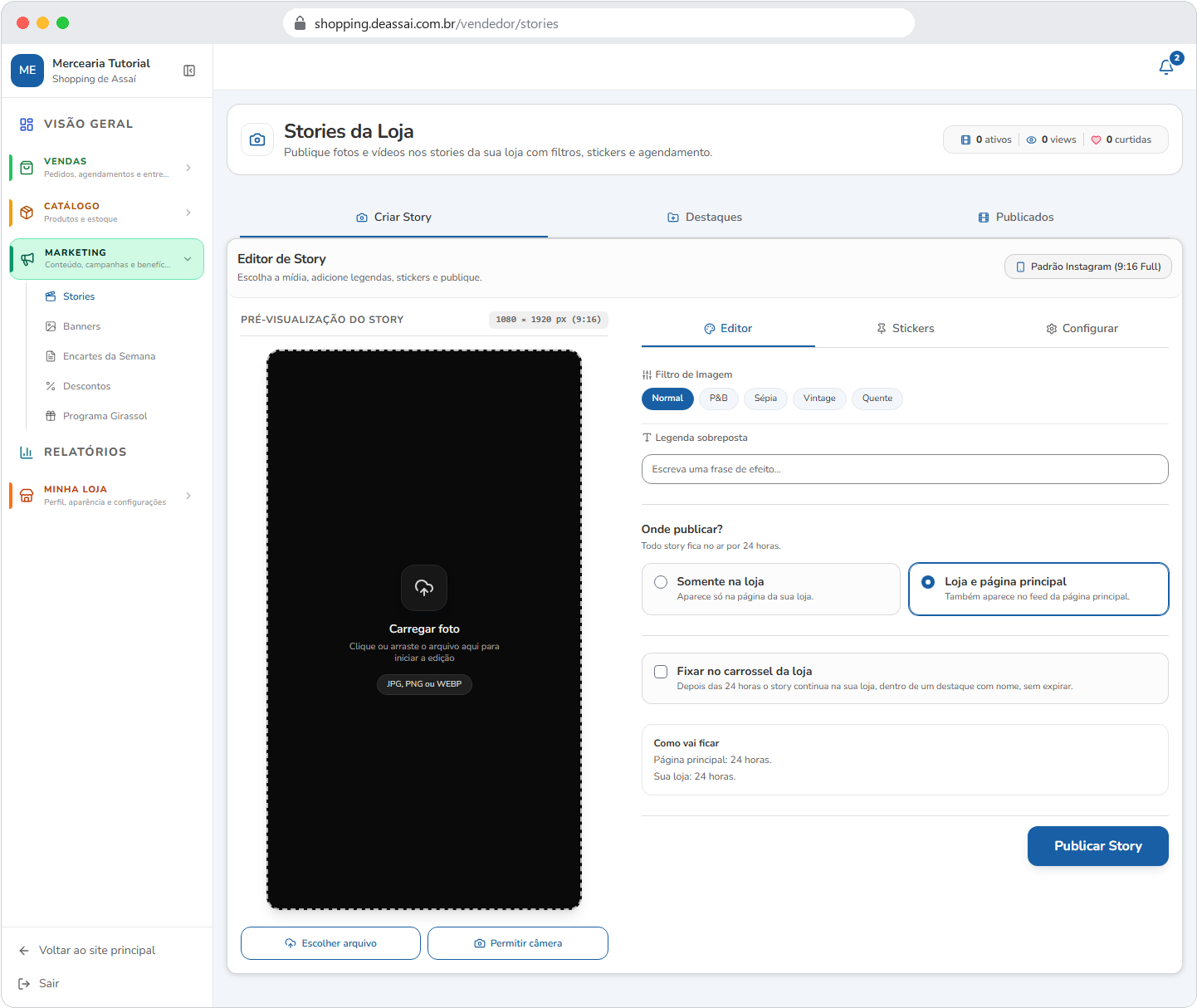Open the Padrão Instagram format selector
The height and width of the screenshot is (1008, 1197).
point(1088,267)
